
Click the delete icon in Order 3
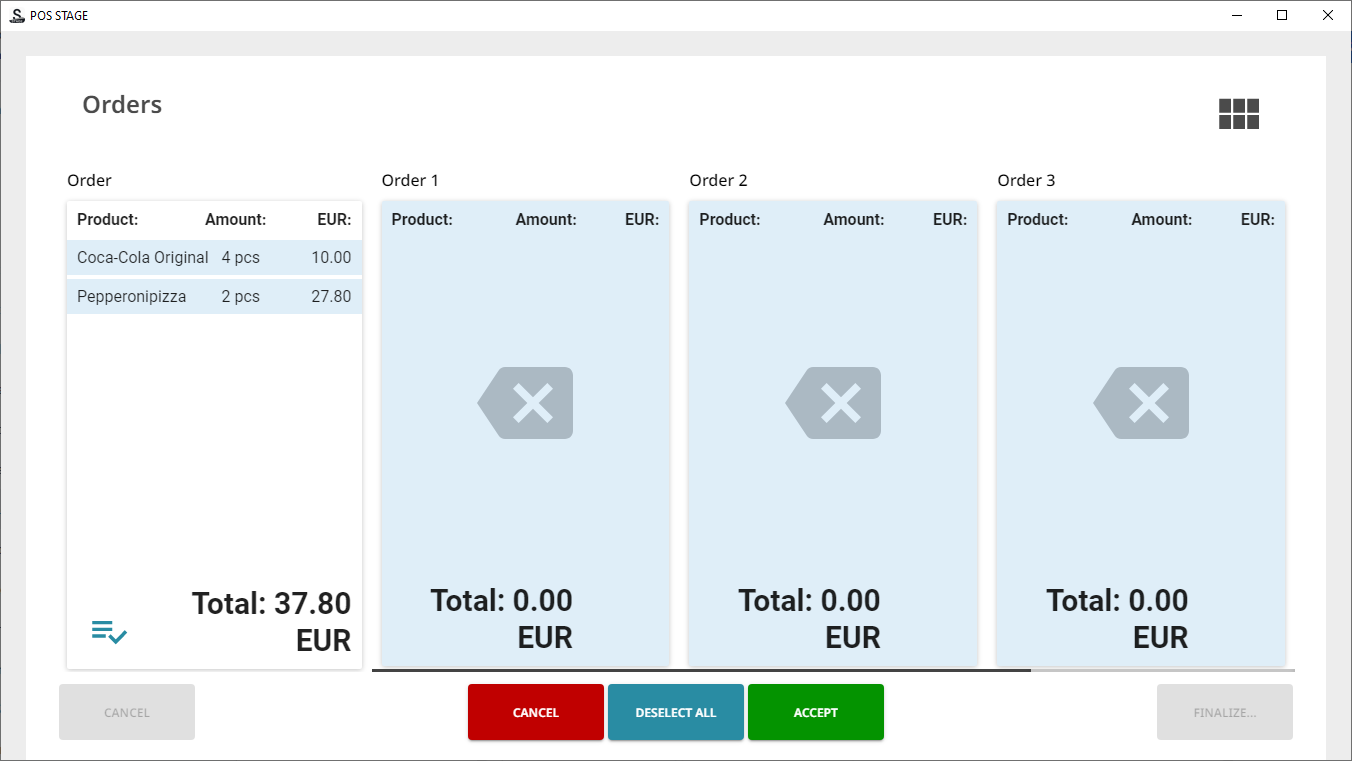coord(1142,403)
